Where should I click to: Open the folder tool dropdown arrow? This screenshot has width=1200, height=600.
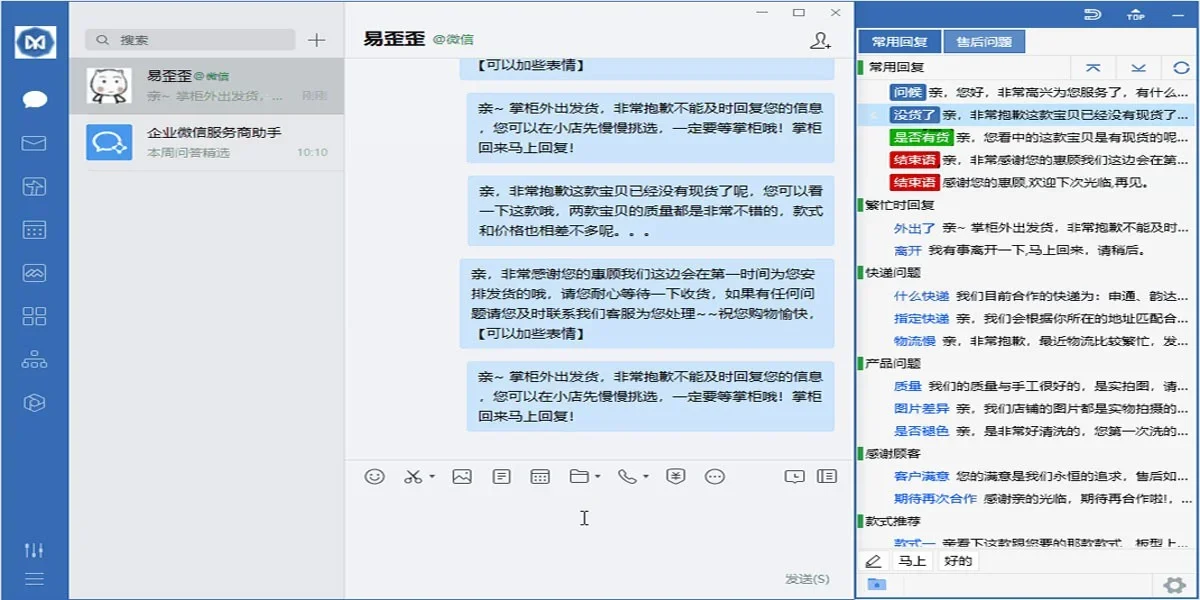click(x=597, y=477)
